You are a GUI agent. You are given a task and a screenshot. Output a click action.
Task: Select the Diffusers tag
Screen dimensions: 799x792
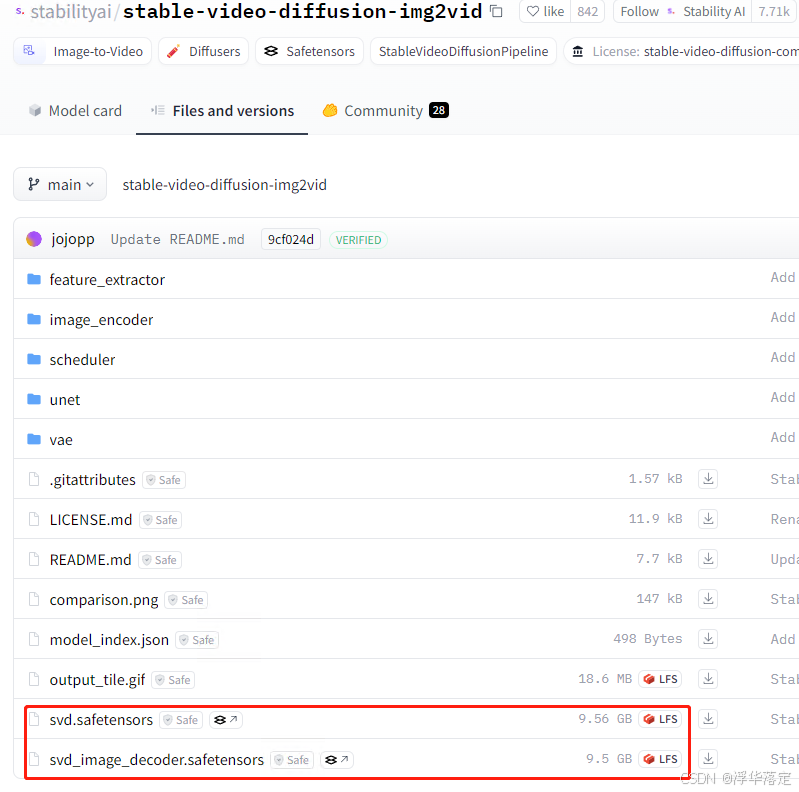(x=203, y=51)
